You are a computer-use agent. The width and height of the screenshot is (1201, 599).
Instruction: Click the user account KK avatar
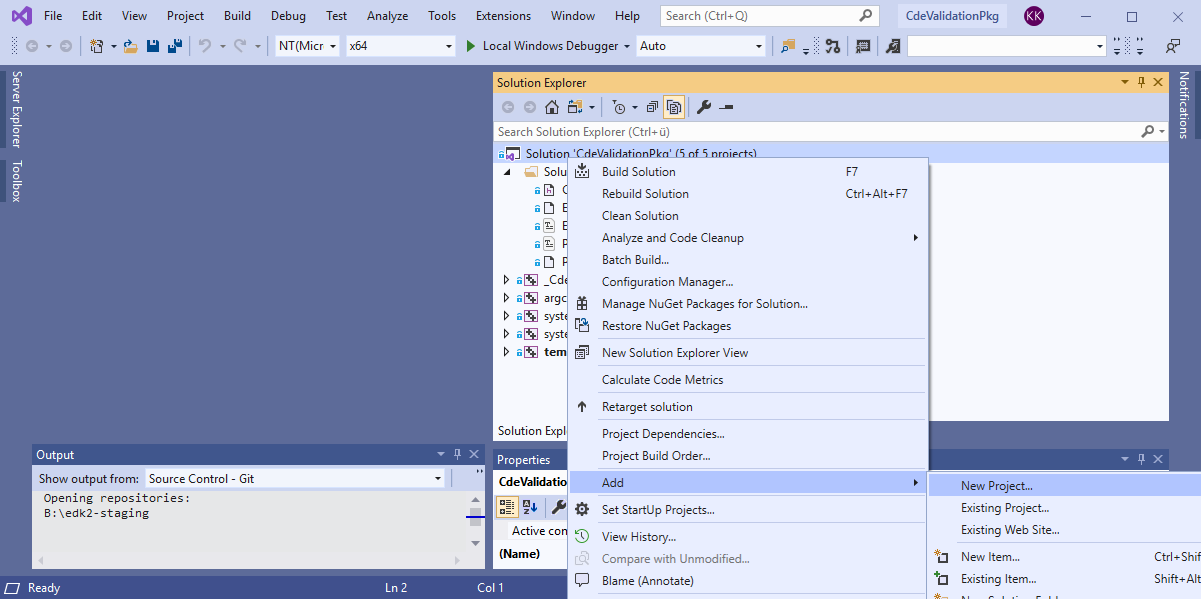coord(1034,15)
